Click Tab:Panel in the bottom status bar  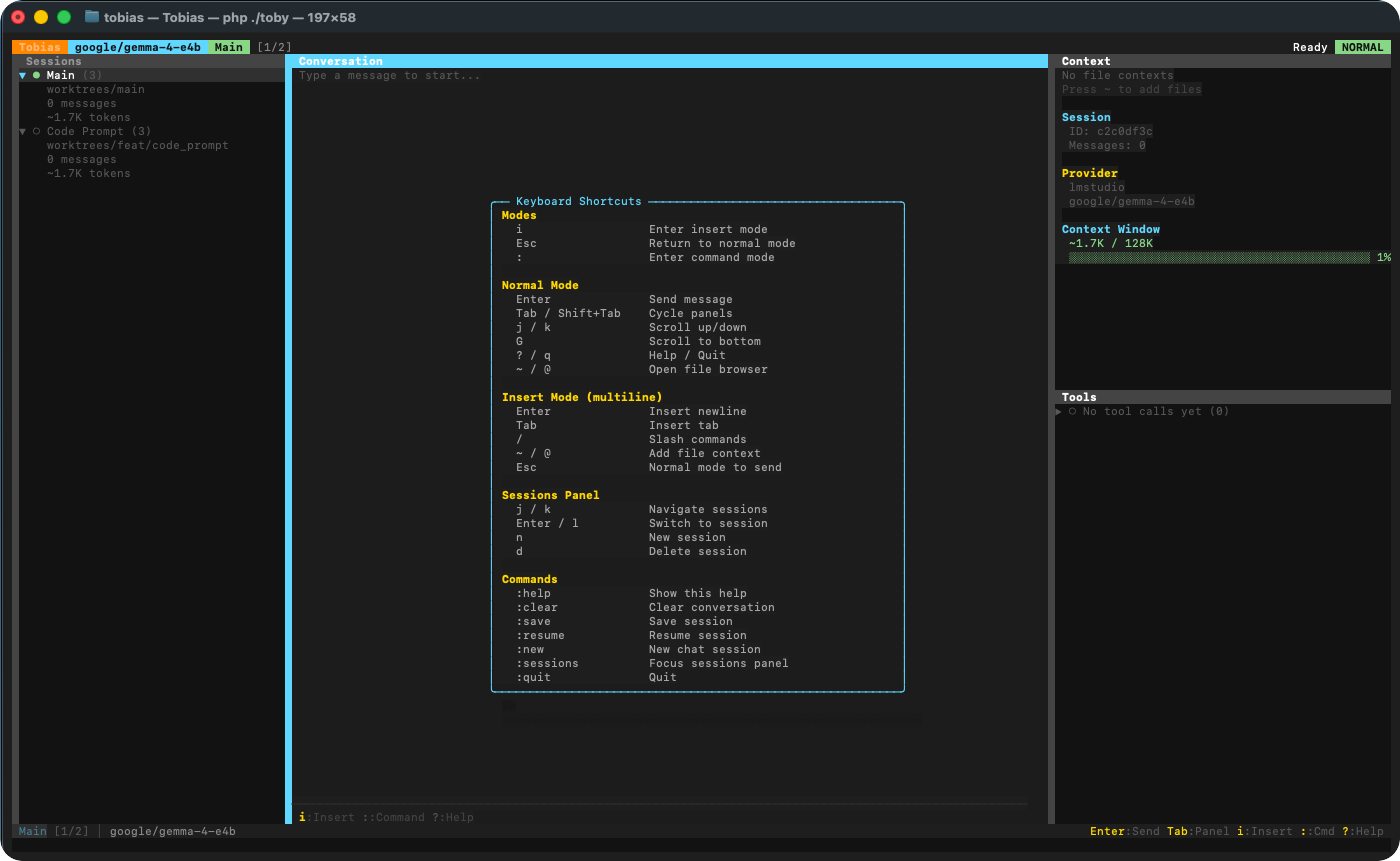1198,831
